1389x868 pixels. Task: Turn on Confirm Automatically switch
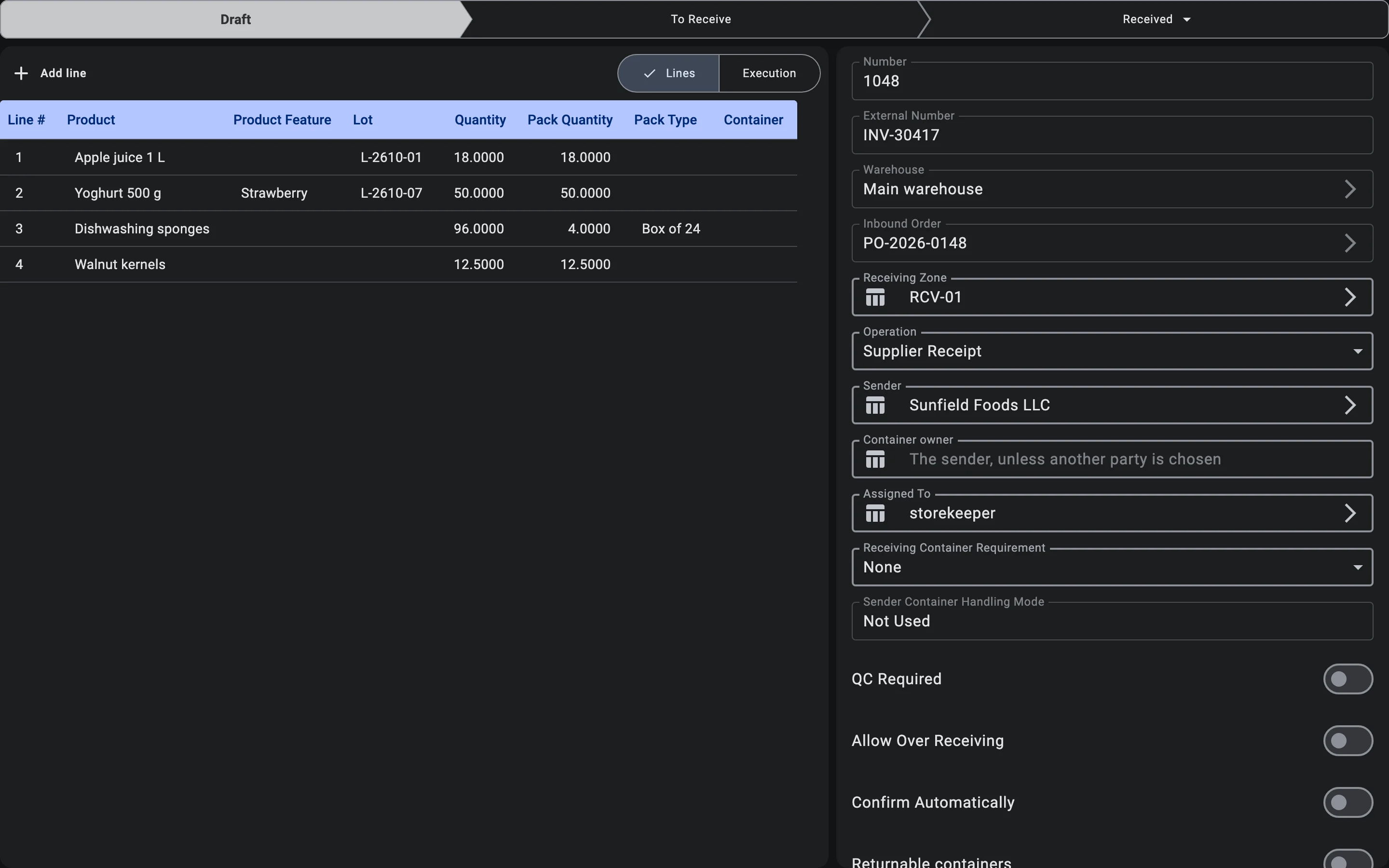click(x=1348, y=802)
